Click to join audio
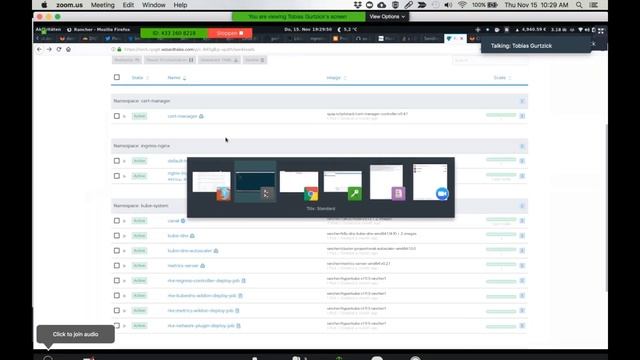This screenshot has width=640, height=360. click(x=76, y=334)
